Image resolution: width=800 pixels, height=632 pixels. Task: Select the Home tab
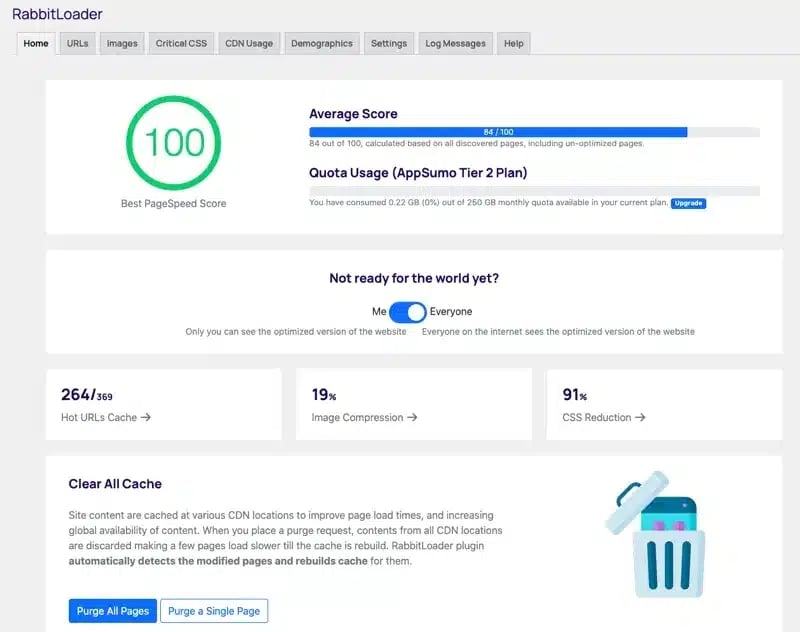[36, 44]
